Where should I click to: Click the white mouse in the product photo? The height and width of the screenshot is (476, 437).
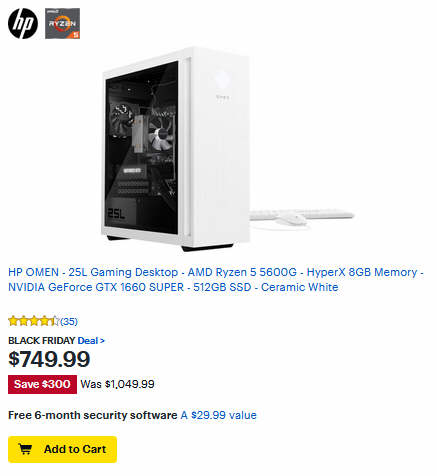pyautogui.click(x=292, y=219)
